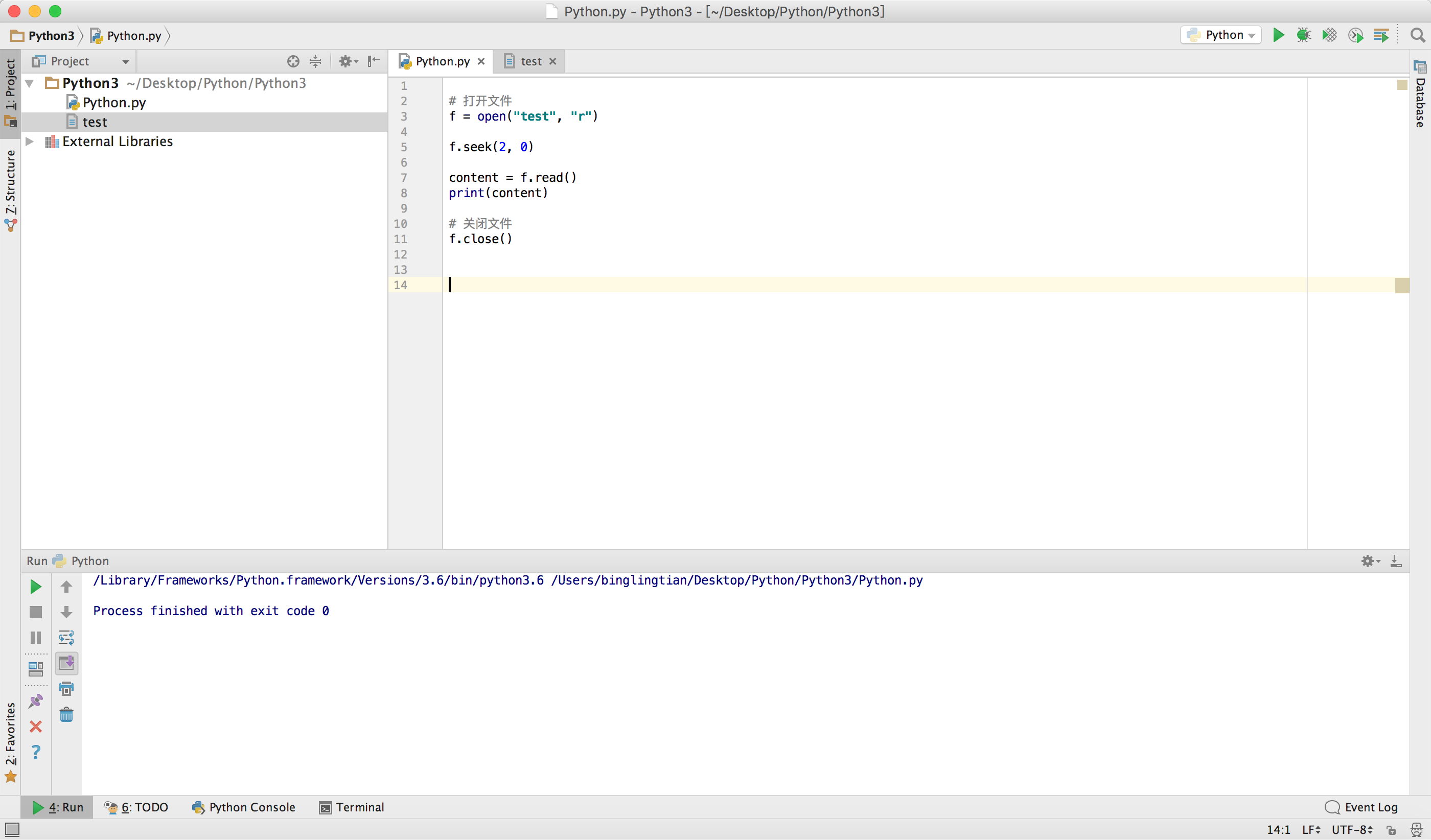1431x840 pixels.
Task: Switch to the test editor tab
Action: pos(530,61)
